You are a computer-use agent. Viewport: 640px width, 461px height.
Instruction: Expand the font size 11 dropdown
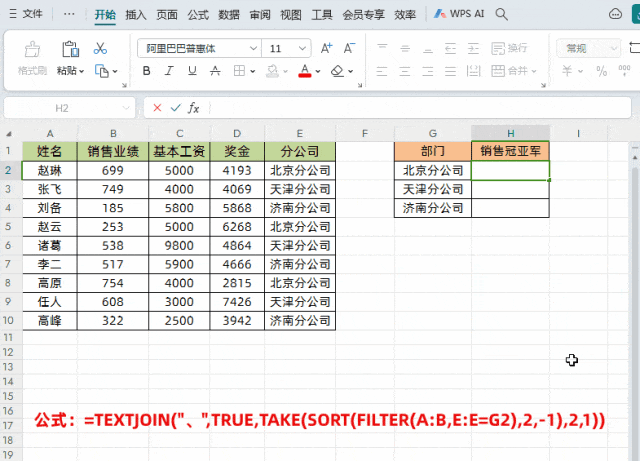click(302, 49)
